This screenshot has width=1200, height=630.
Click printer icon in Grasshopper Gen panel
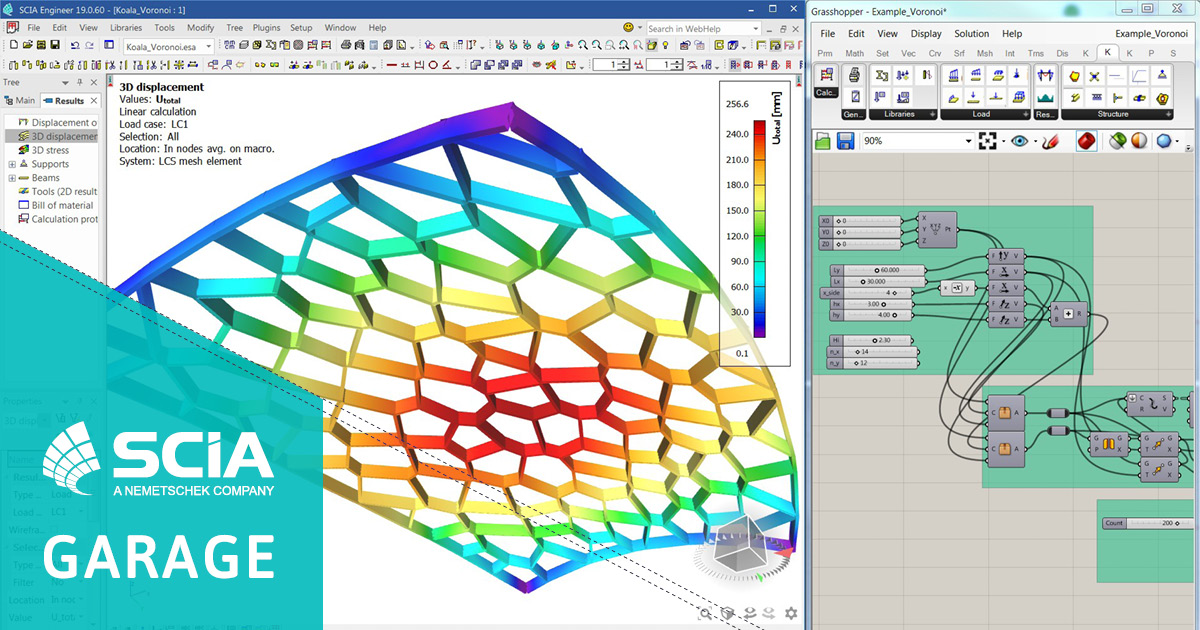coord(855,75)
